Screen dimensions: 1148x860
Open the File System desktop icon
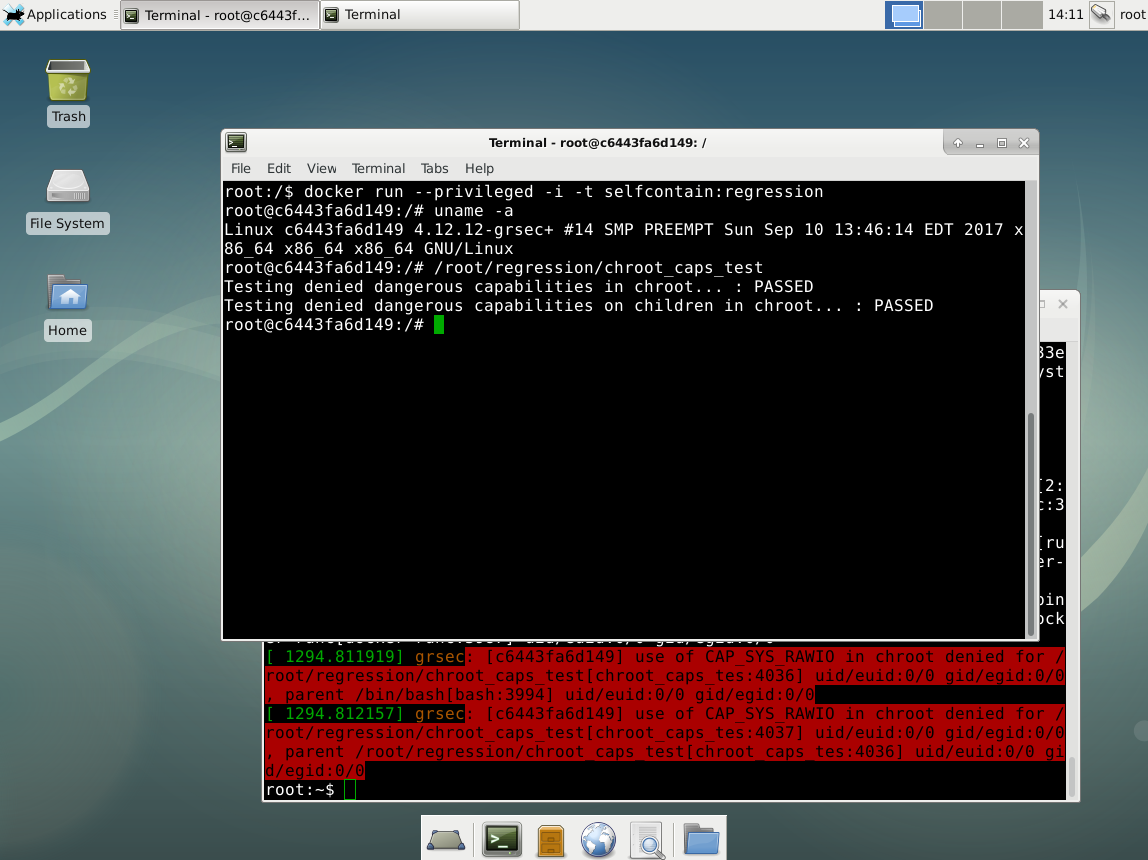pos(67,201)
